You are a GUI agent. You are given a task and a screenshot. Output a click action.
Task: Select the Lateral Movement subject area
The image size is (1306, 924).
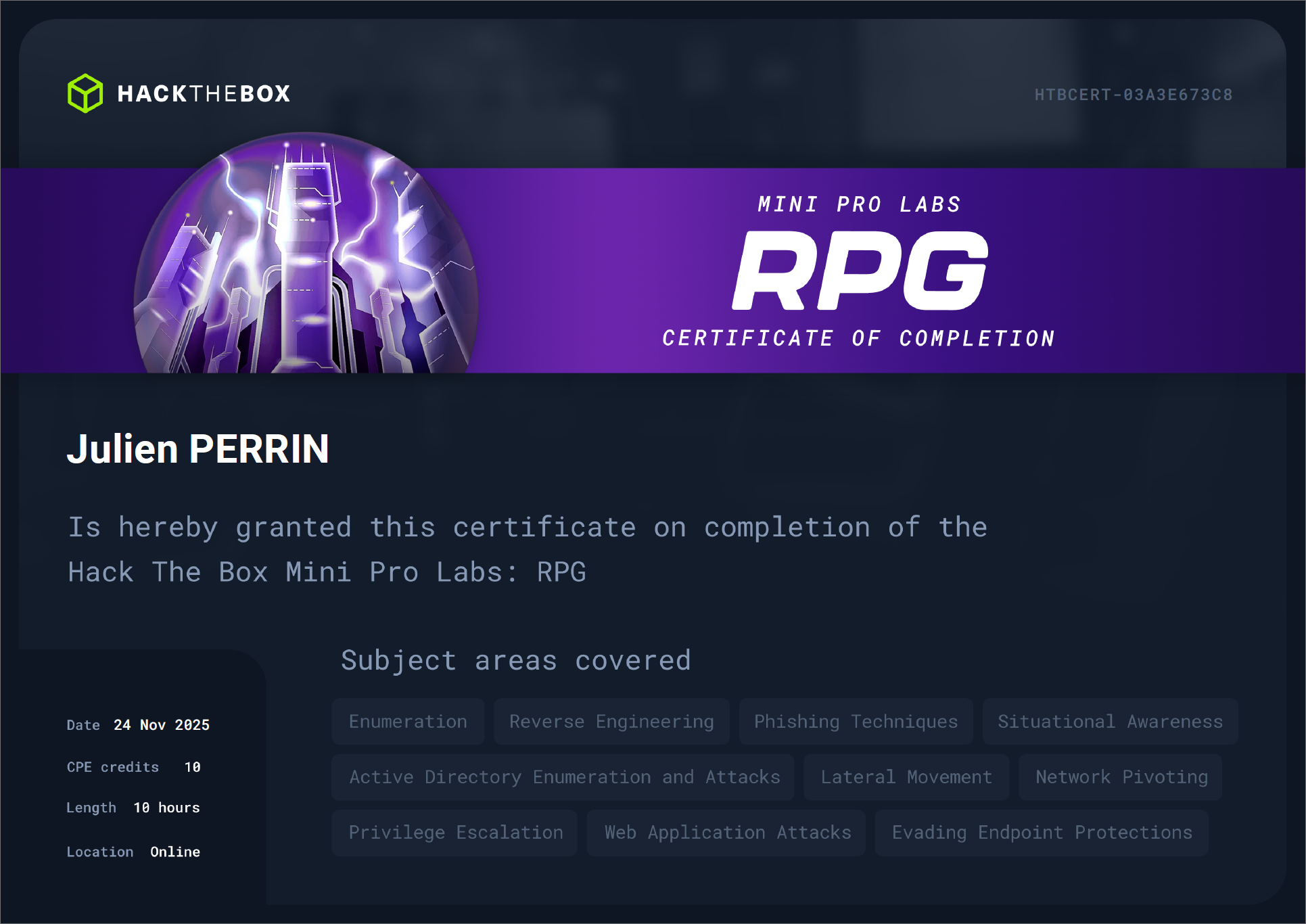click(x=906, y=777)
